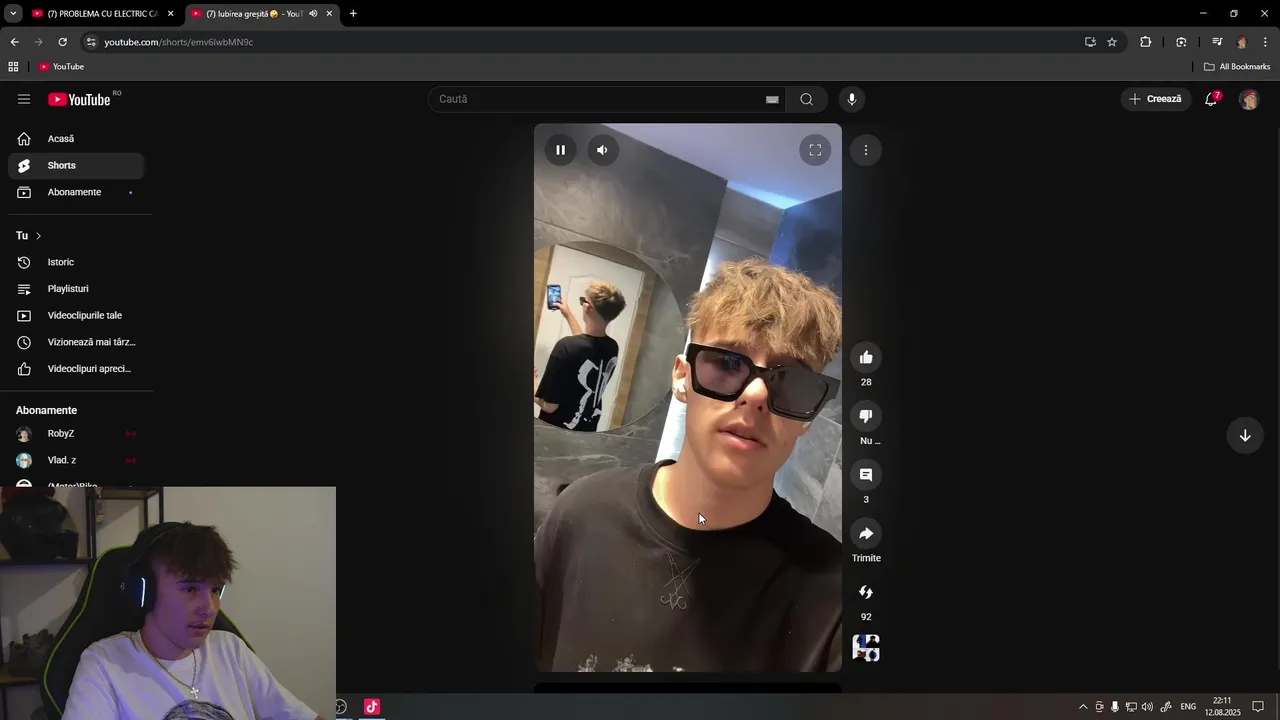Open the Windows notification center
The height and width of the screenshot is (720, 1280).
[x=1258, y=707]
